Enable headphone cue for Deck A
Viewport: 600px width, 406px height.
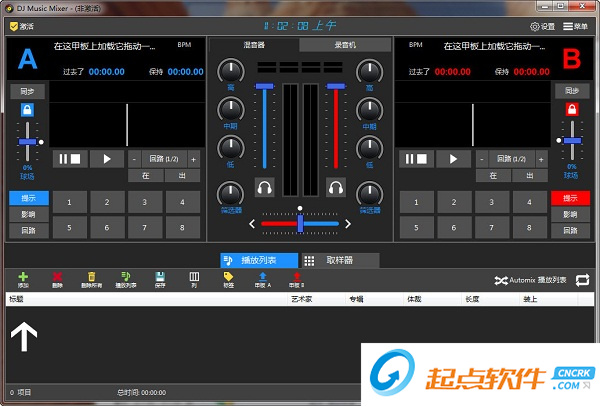[264, 187]
